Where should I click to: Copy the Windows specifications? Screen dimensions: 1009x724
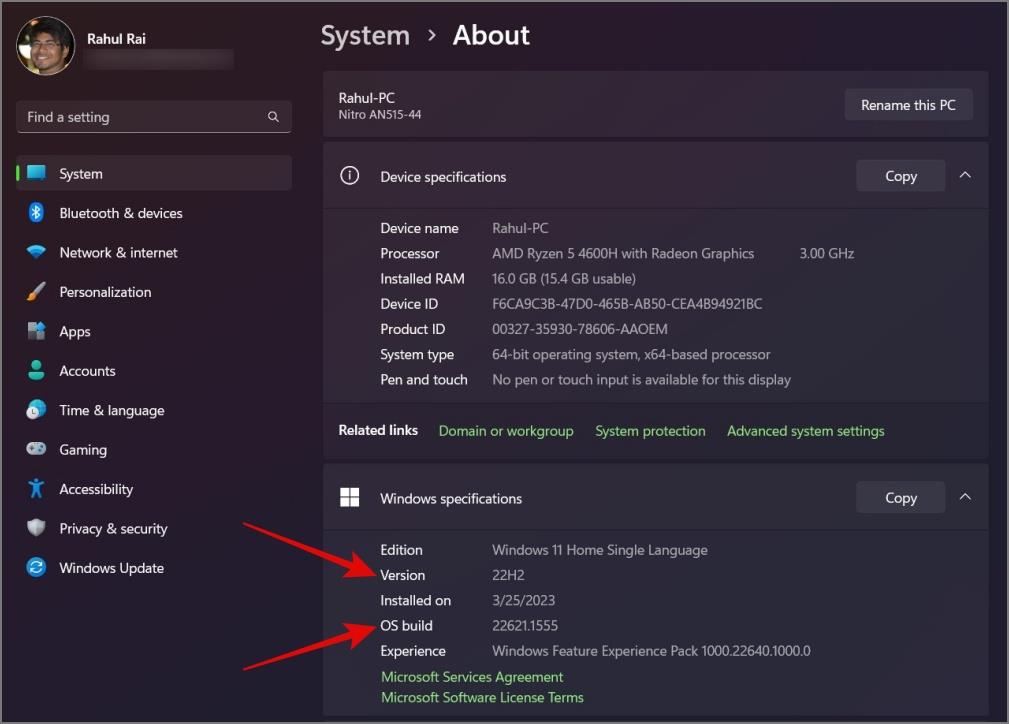click(x=900, y=497)
